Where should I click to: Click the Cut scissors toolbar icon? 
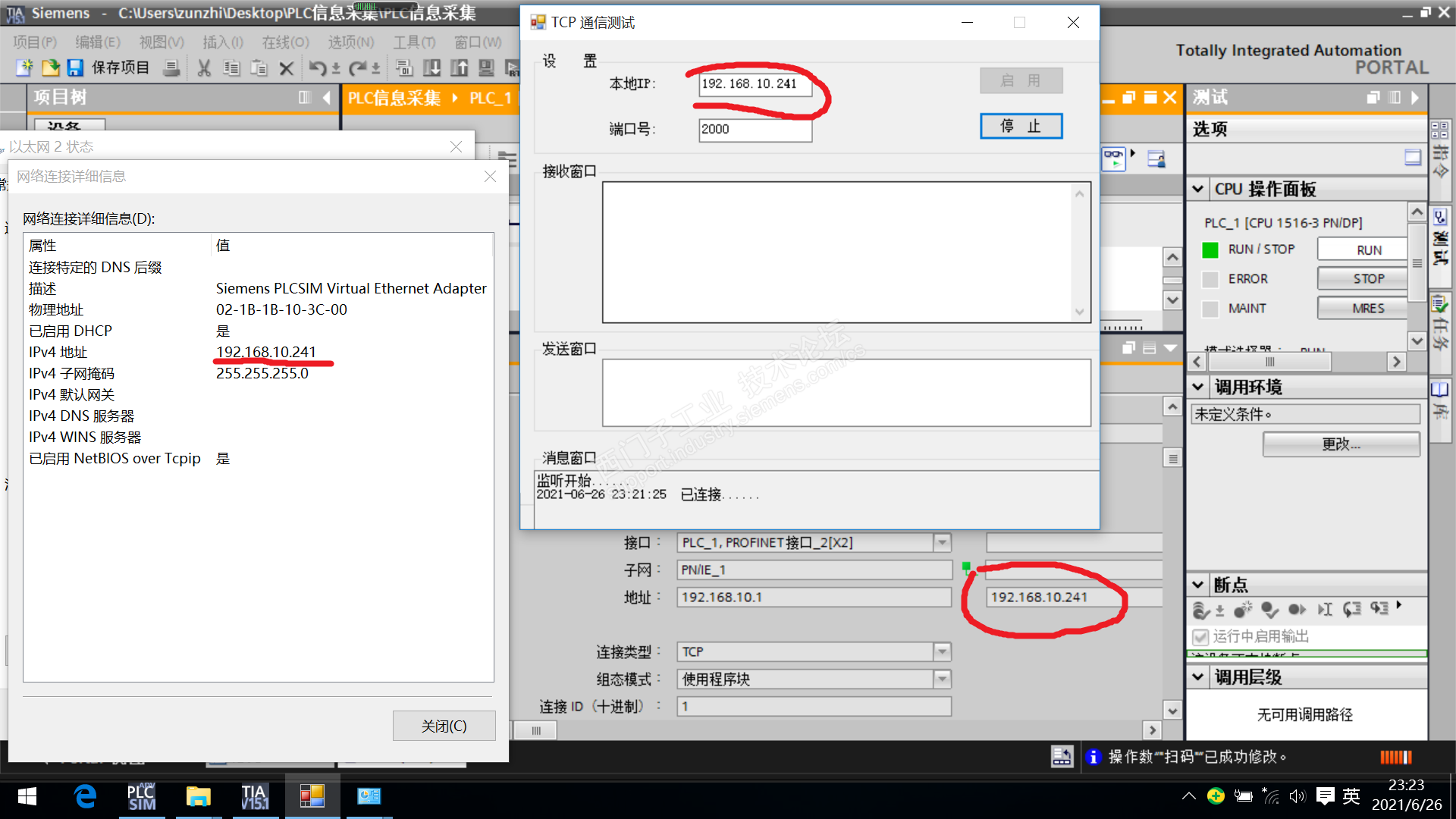pos(204,68)
